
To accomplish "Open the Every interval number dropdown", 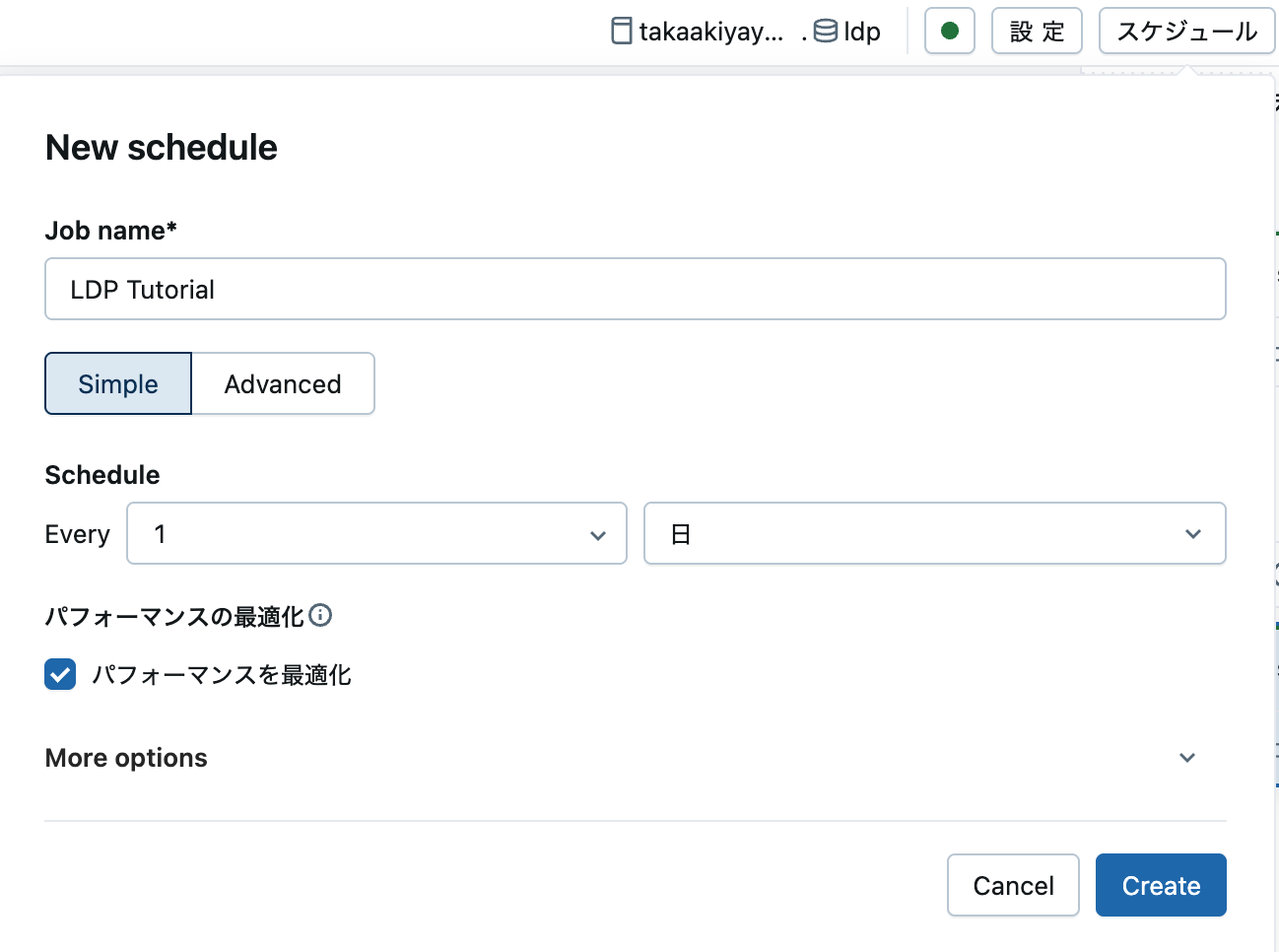I will pos(376,533).
